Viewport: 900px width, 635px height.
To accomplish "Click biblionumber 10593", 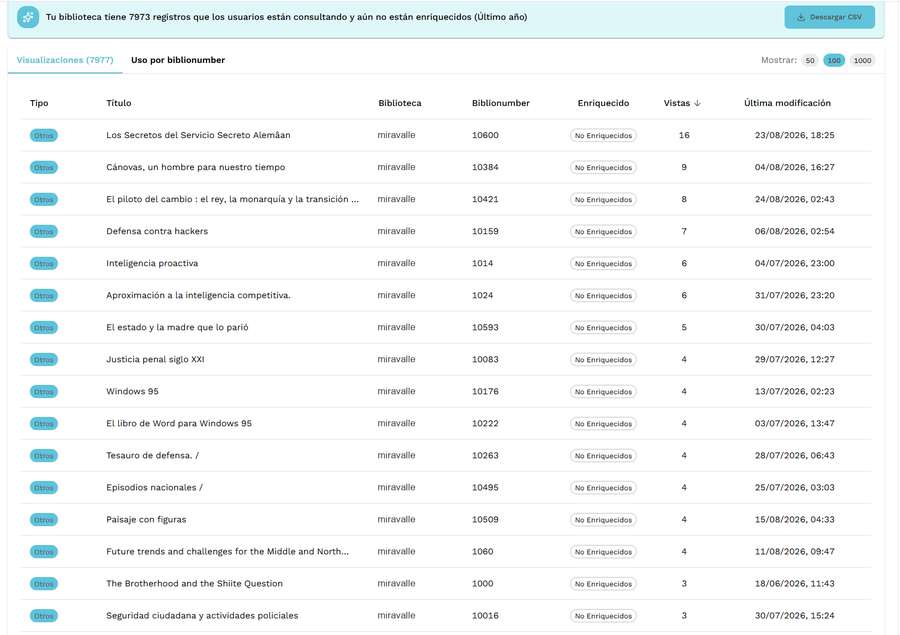I will point(485,327).
